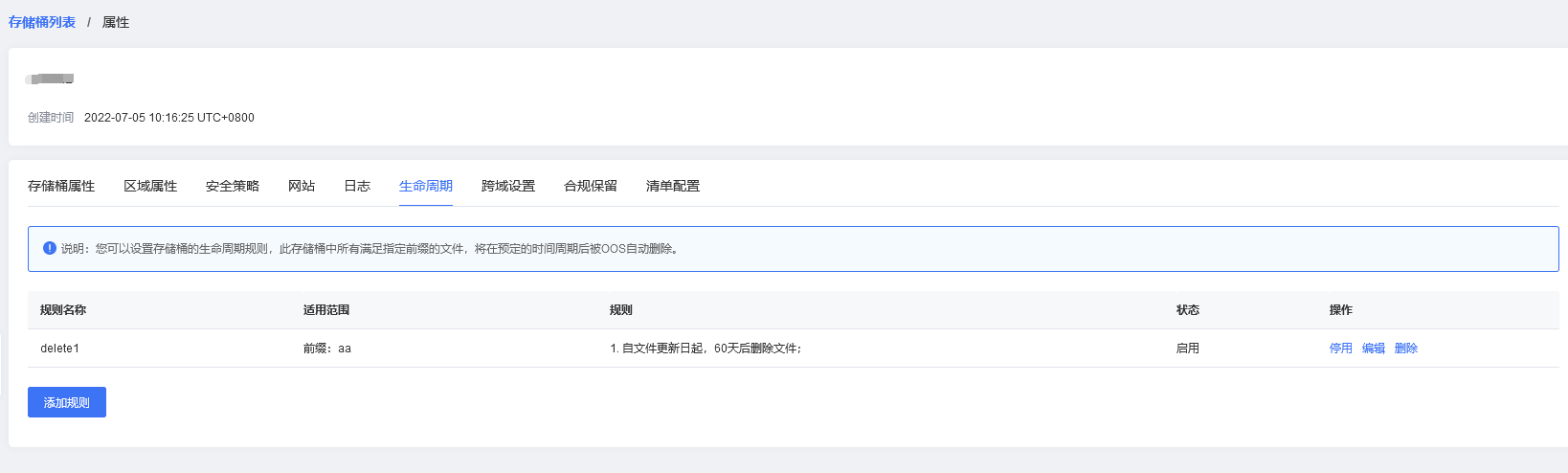Open the 跨域设置 tab
The height and width of the screenshot is (473, 1568).
pos(508,186)
